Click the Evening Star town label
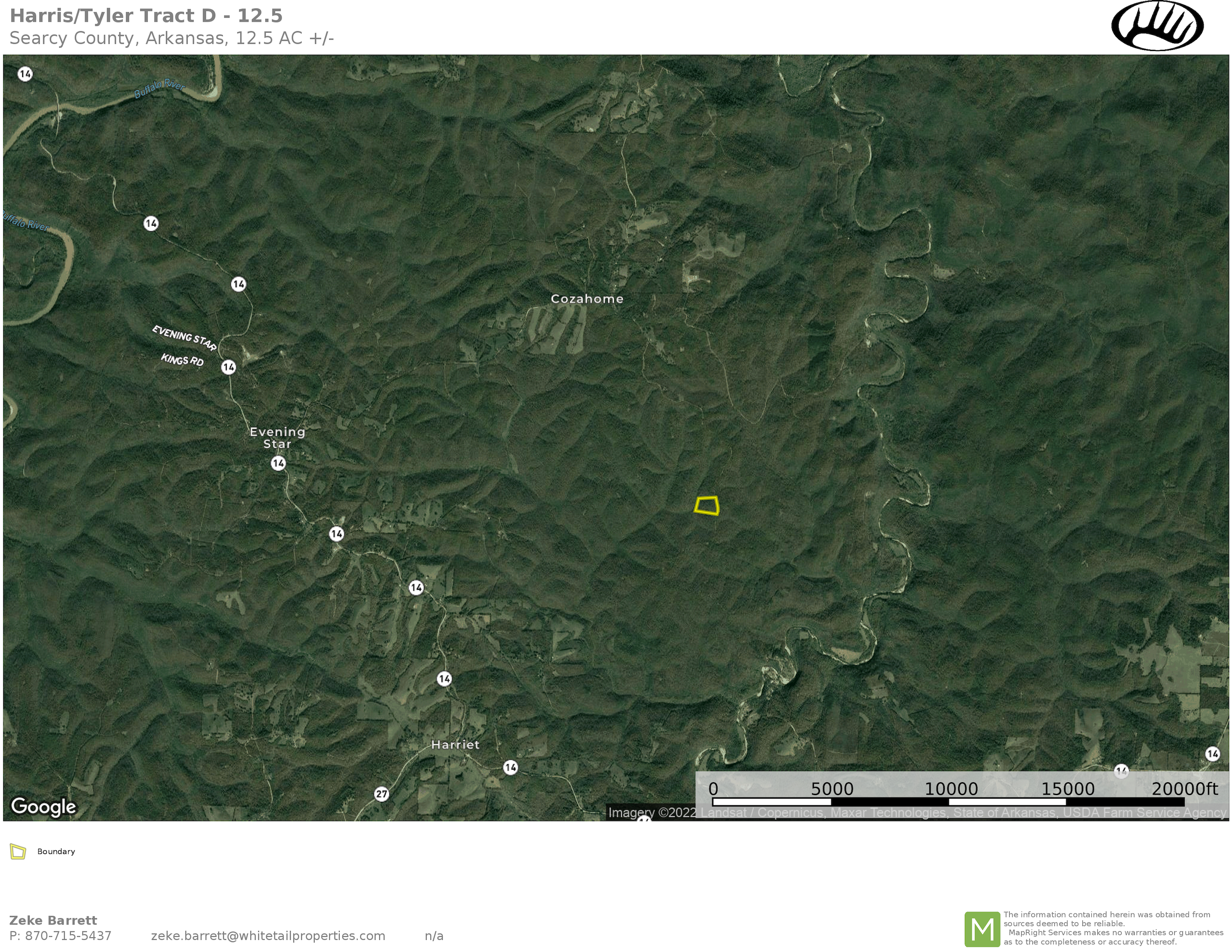The image size is (1232, 952). pos(278,438)
